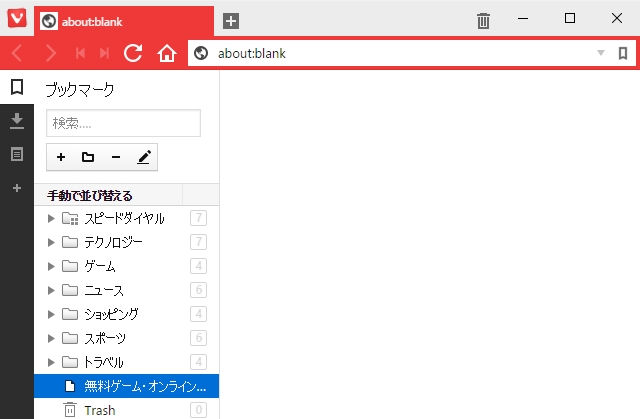Click the 検索 bookmark search field

point(123,123)
